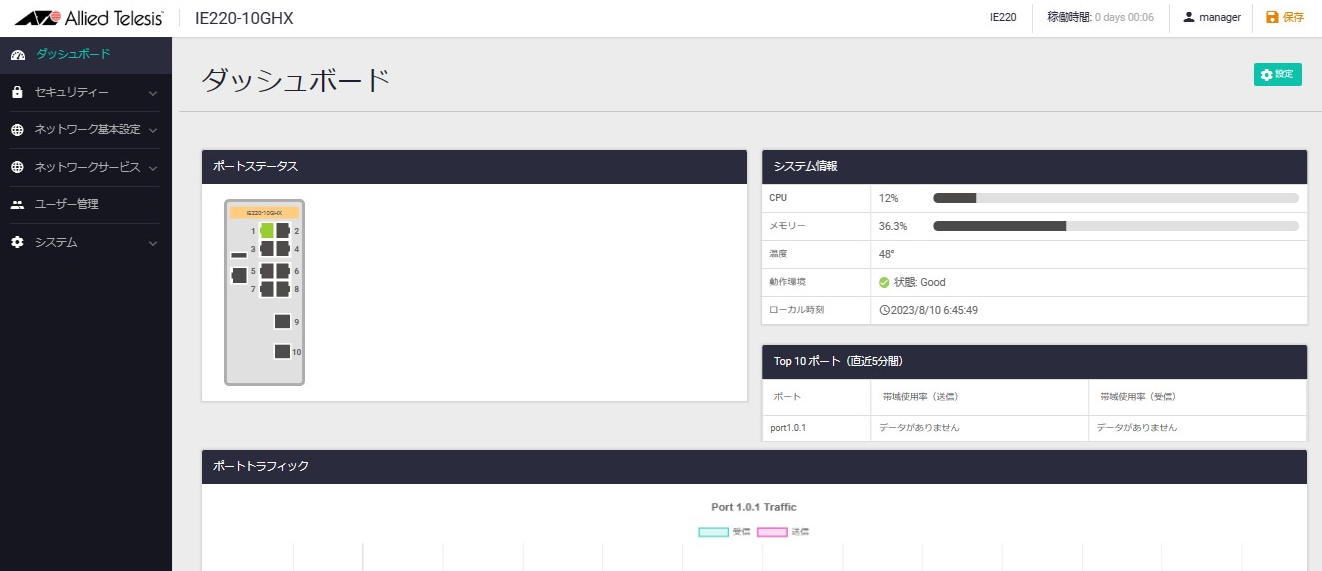Select SFP port 10 on the switch diagram

[282, 352]
